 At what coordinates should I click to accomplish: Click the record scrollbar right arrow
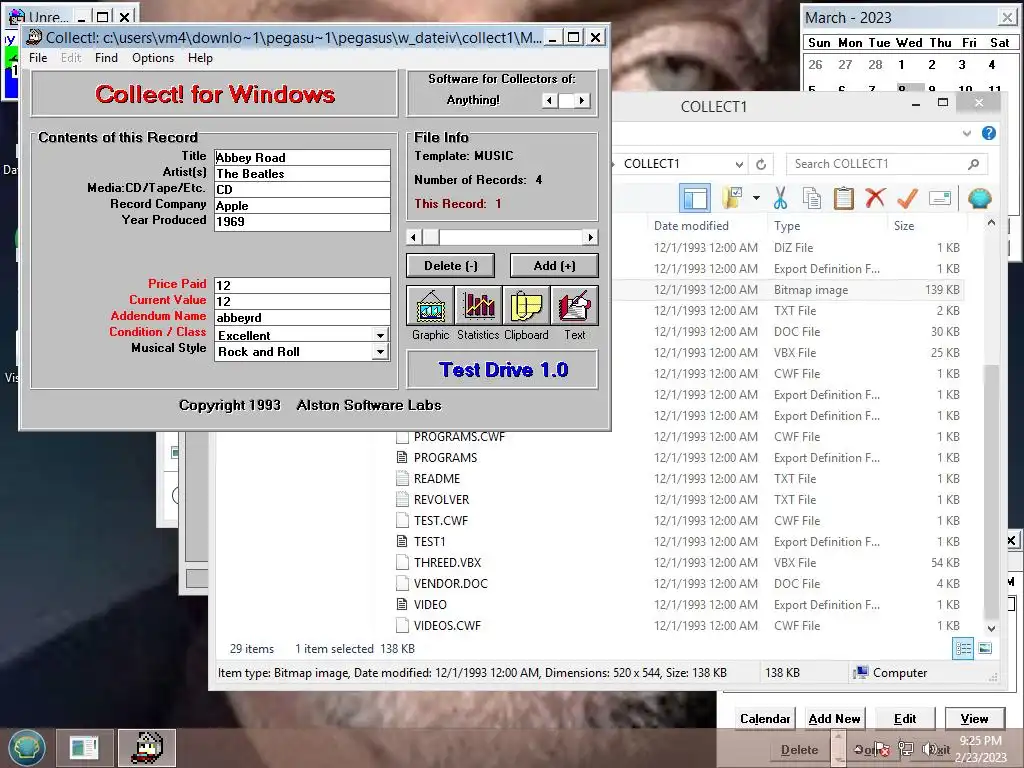(x=590, y=237)
